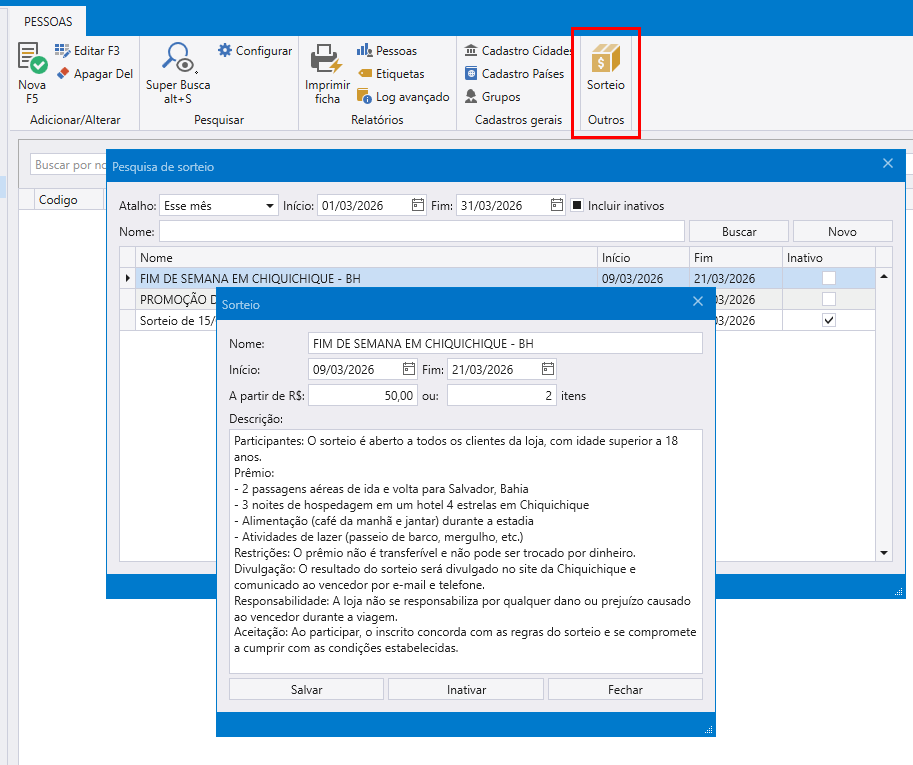The image size is (913, 765).
Task: Open the Sorteio raffle box icon
Action: [605, 58]
